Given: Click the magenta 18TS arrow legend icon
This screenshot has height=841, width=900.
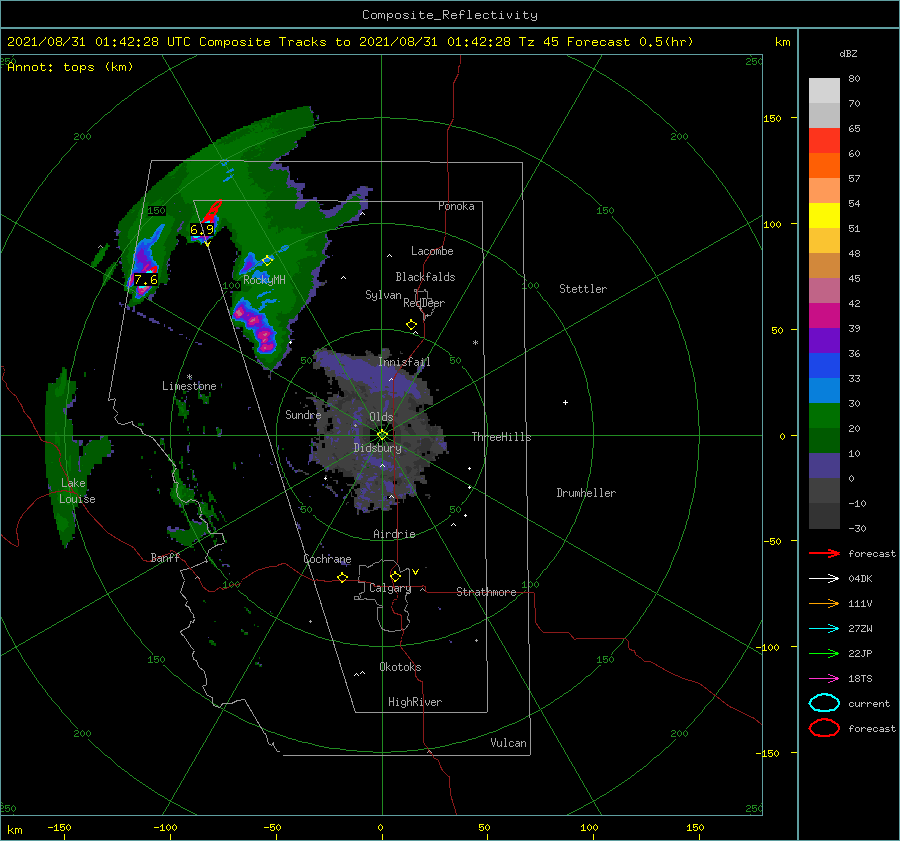Looking at the screenshot, I should pyautogui.click(x=824, y=679).
